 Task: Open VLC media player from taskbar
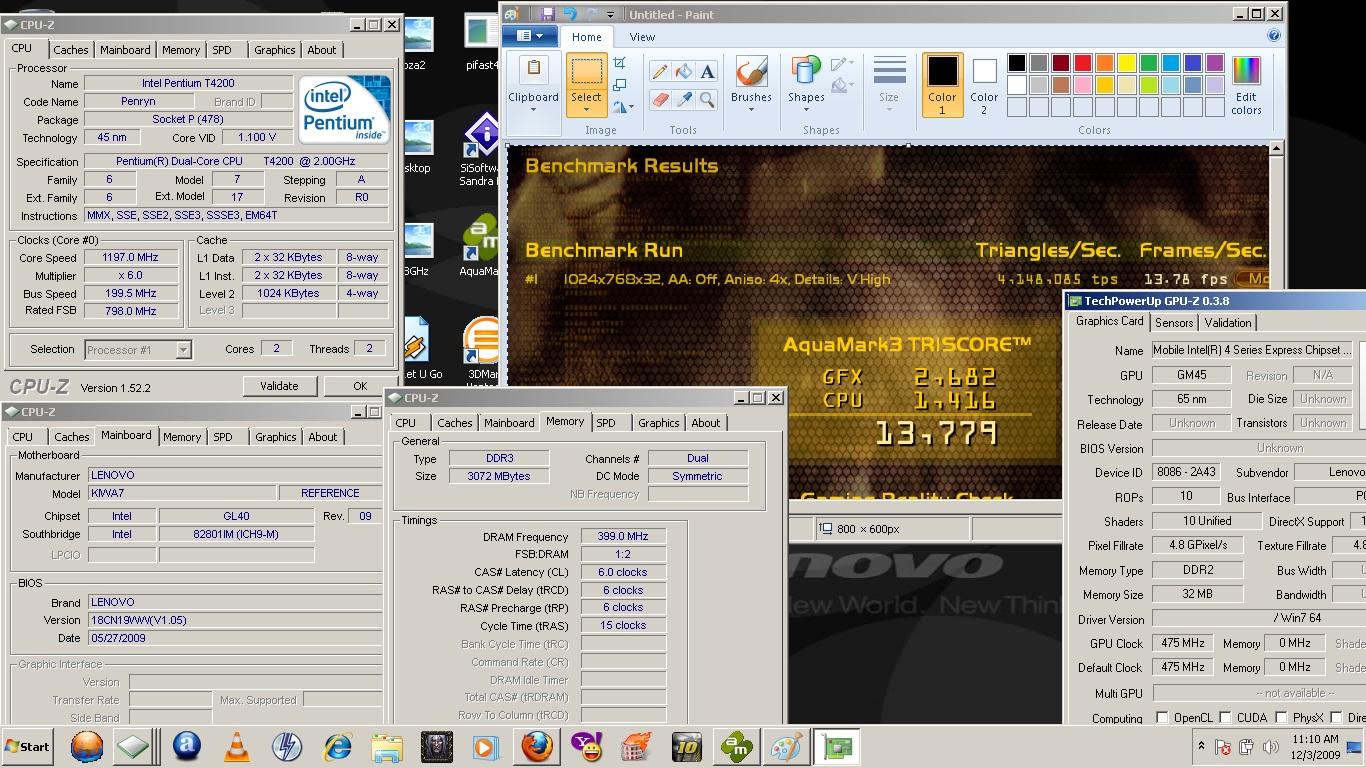pyautogui.click(x=237, y=747)
